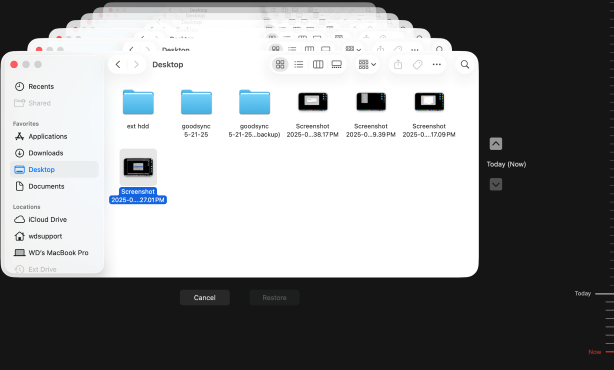614x370 pixels.
Task: Click the Favorites section header
Action: 26,124
